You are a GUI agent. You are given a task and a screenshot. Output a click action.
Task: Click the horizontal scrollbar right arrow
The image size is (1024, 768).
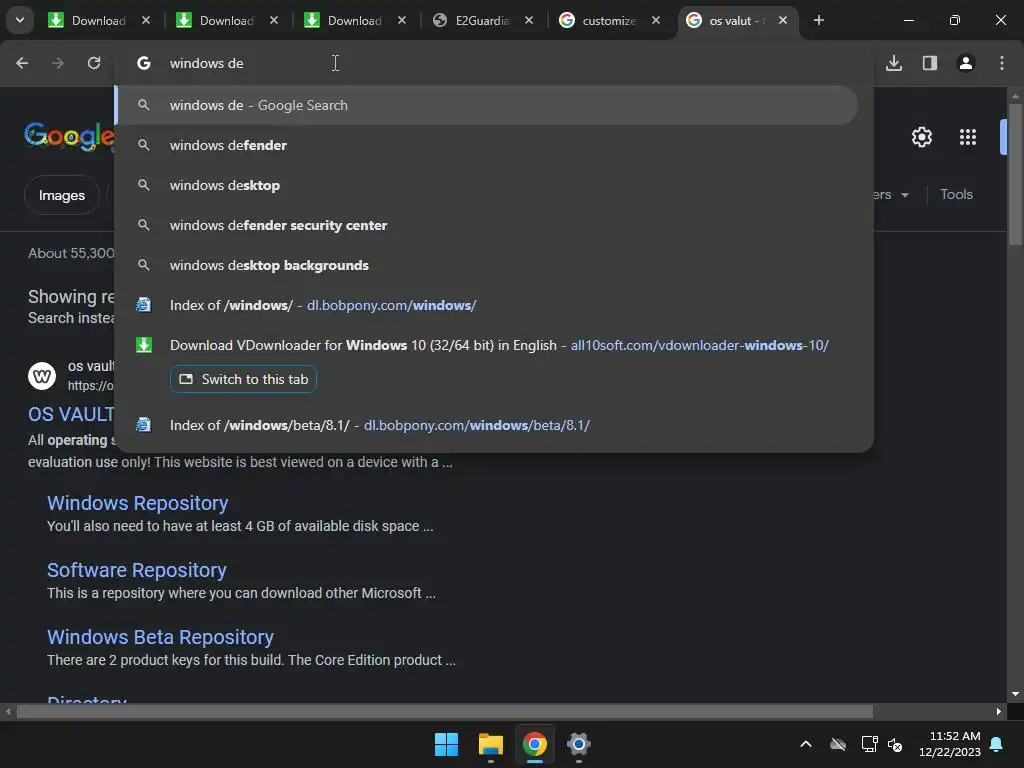point(999,711)
